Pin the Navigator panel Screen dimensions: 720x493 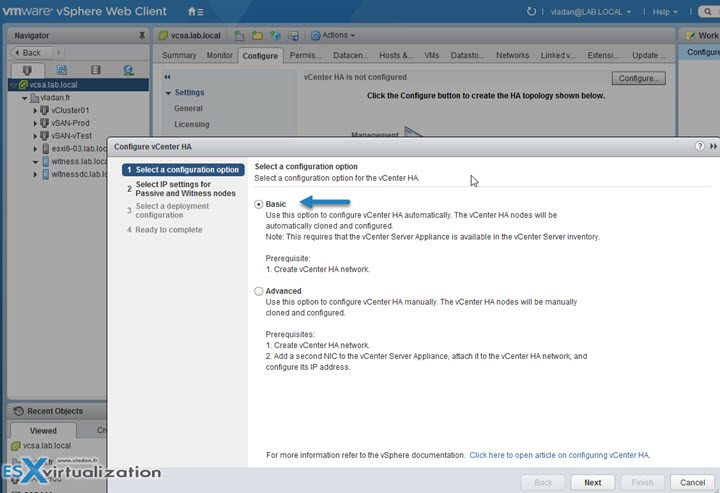[142, 35]
